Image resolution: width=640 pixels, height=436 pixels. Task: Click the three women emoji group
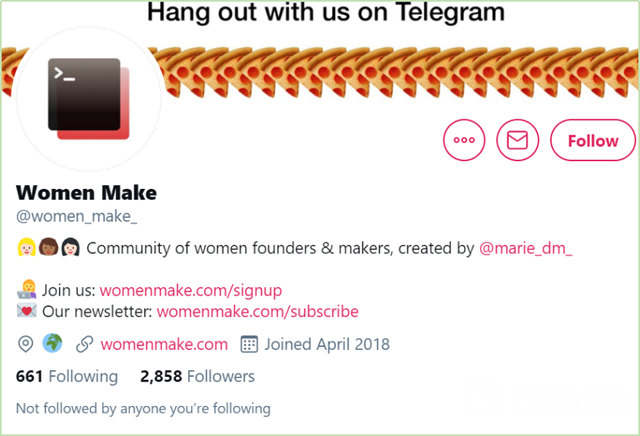[x=48, y=247]
